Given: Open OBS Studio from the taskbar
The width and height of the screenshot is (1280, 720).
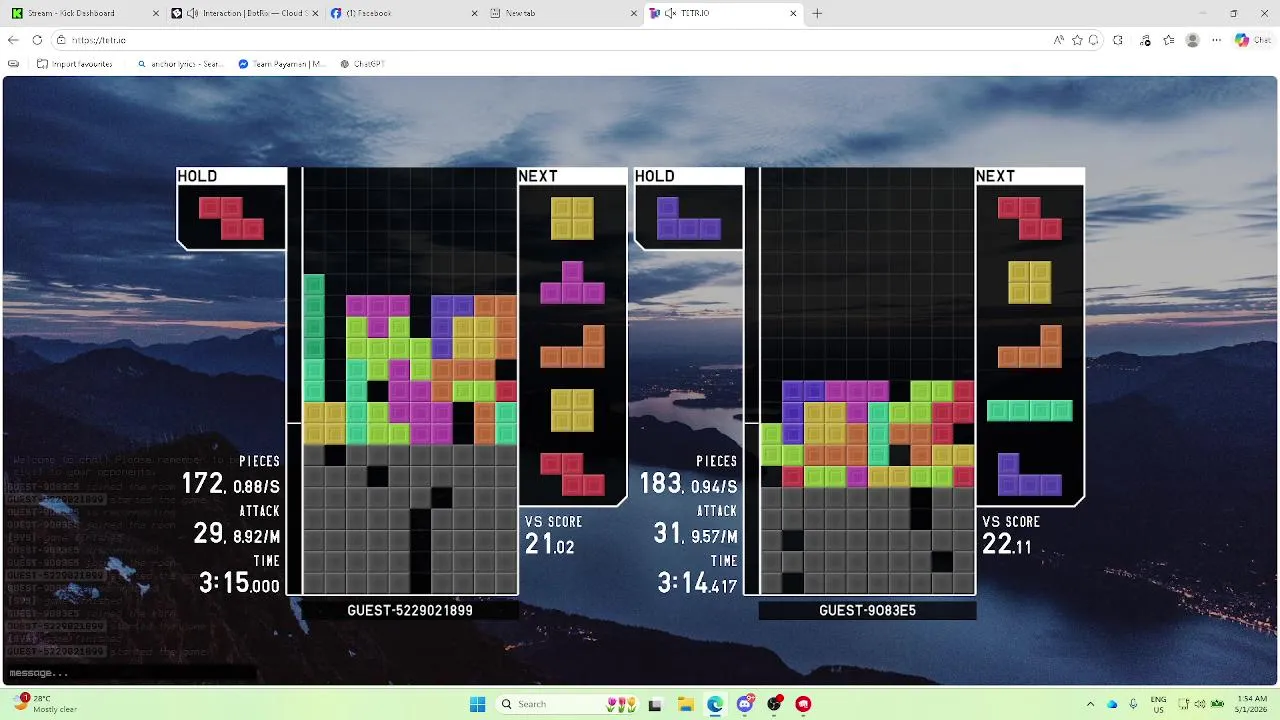Looking at the screenshot, I should pos(774,704).
